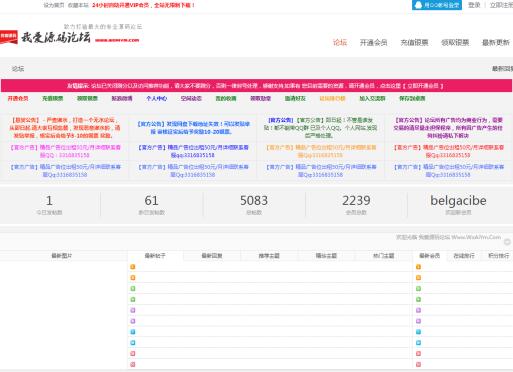The height and width of the screenshot is (372, 513).
Task: Open the 充值银票 navigation item
Action: pyautogui.click(x=414, y=42)
